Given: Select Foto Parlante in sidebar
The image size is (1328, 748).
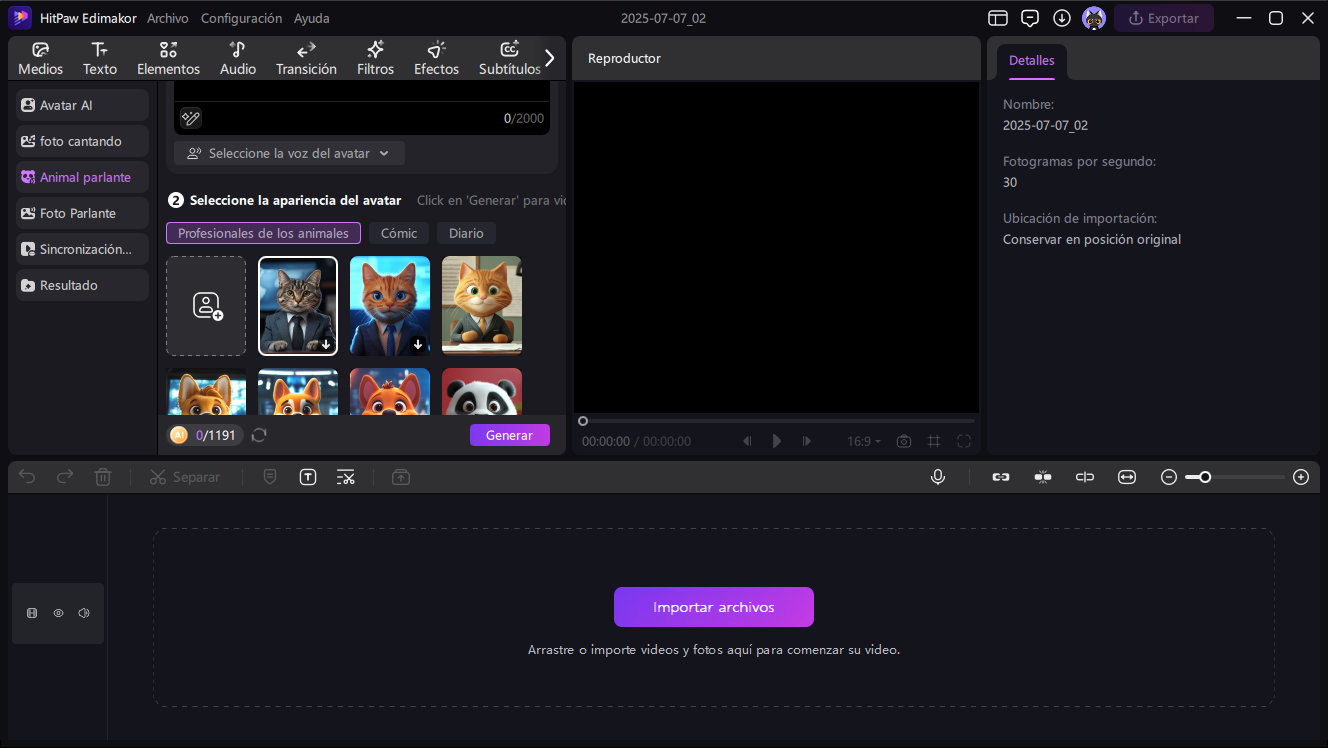Looking at the screenshot, I should [82, 213].
